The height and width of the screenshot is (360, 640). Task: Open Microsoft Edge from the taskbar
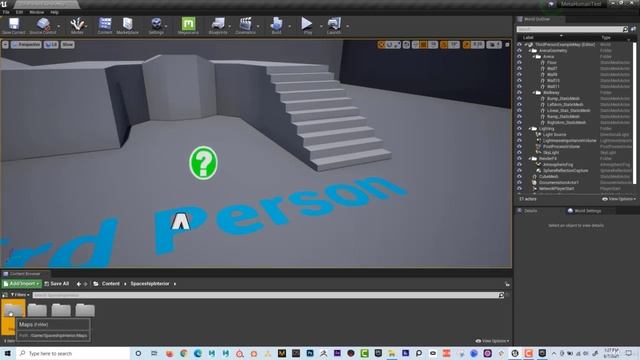point(198,353)
